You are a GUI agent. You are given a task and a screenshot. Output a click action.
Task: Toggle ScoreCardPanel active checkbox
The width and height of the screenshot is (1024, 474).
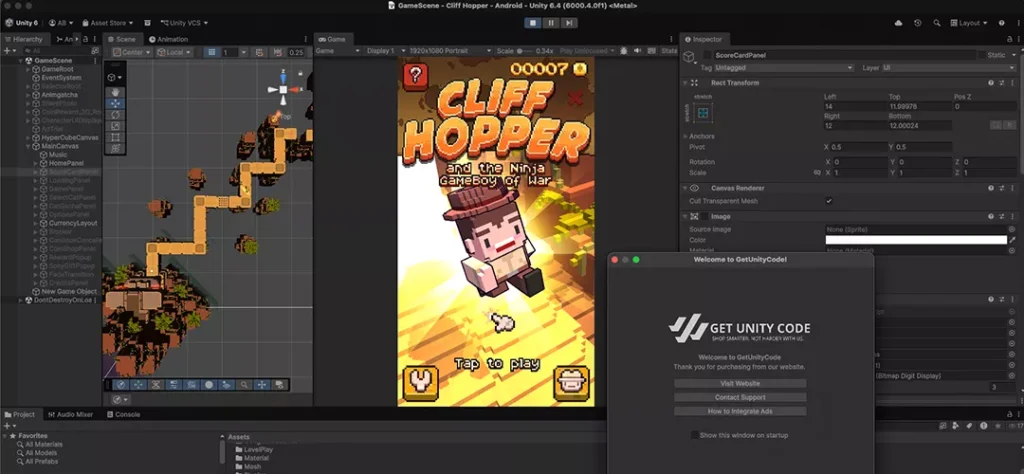click(707, 55)
